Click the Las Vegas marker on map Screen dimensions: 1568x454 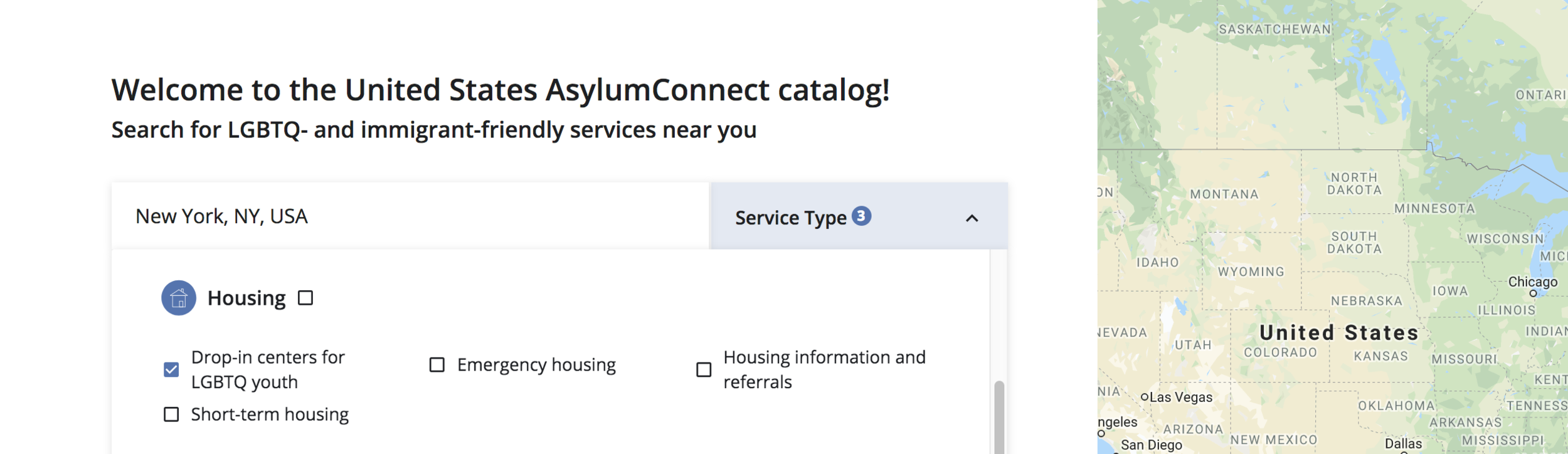click(1145, 397)
